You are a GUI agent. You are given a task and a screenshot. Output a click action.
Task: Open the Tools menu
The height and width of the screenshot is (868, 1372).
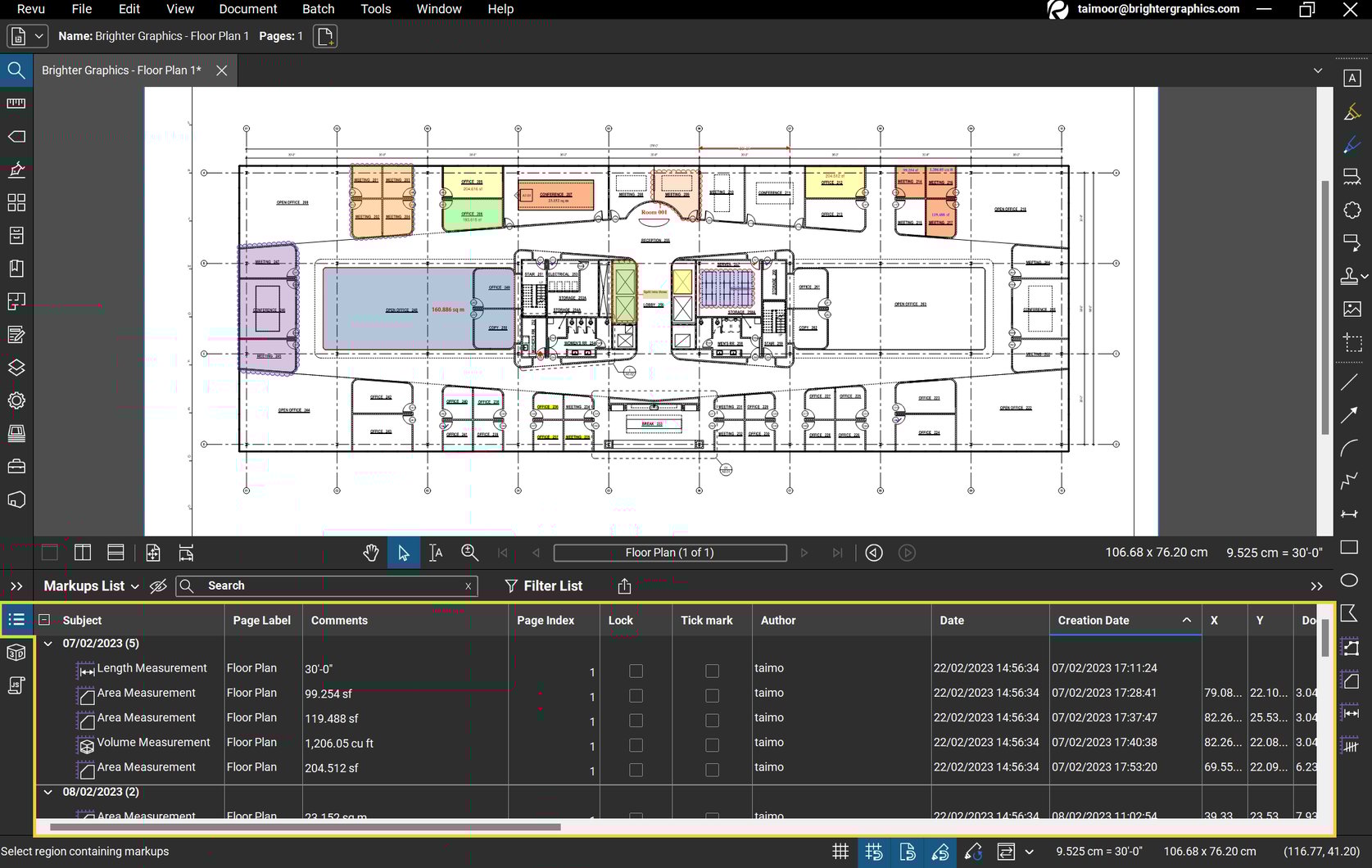(x=375, y=9)
